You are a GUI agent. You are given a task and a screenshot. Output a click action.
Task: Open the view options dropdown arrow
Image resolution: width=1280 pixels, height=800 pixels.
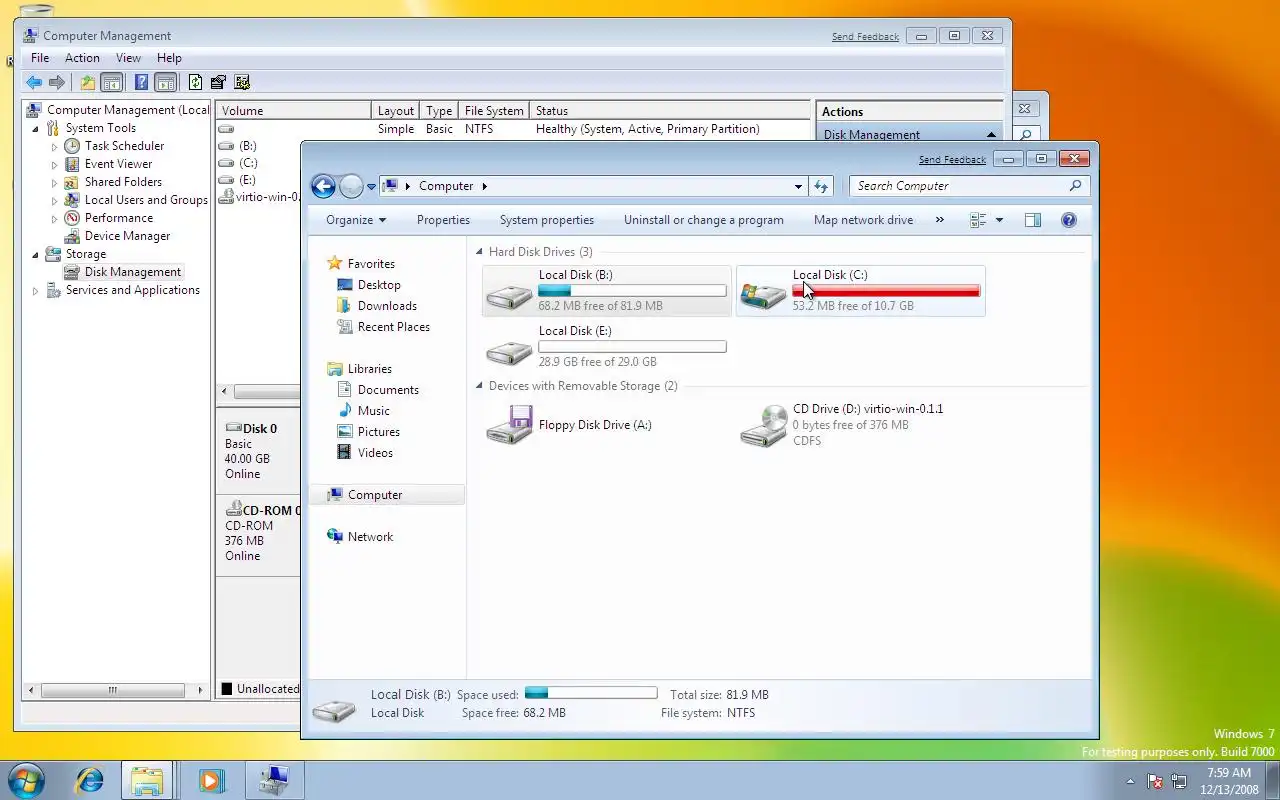pos(999,220)
